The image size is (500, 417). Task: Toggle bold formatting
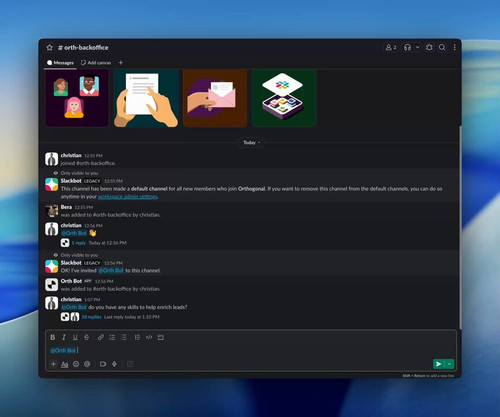53,337
